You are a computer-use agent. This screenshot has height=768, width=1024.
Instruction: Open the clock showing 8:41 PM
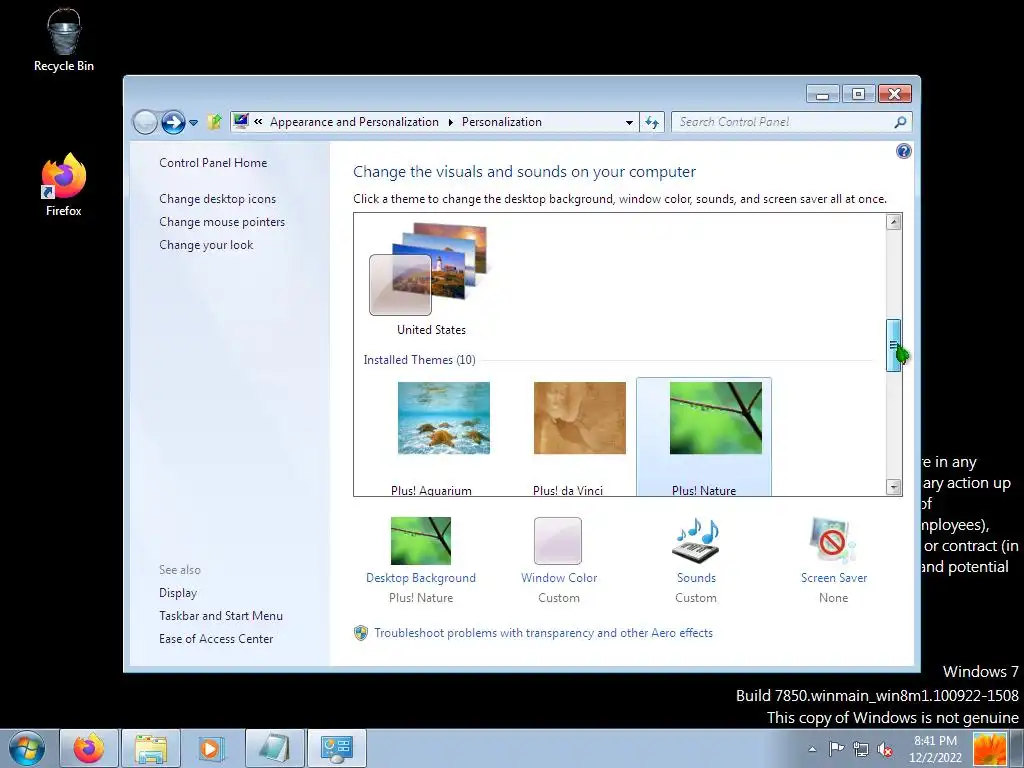(x=935, y=749)
